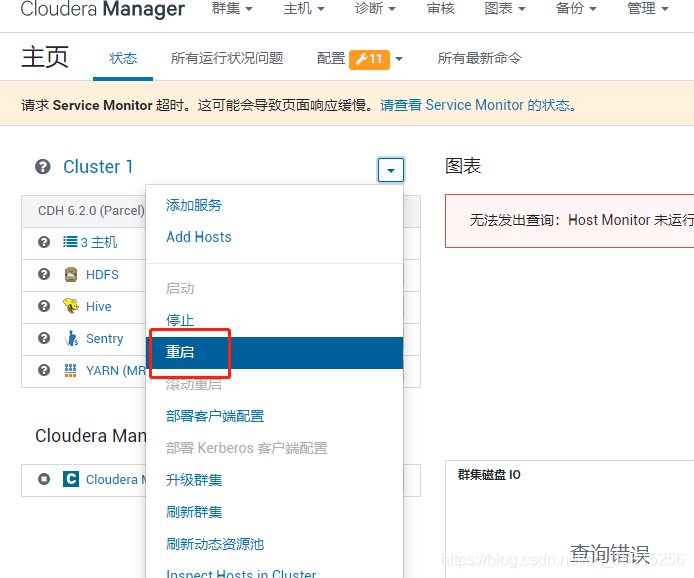Open the Hive service link

tap(98, 306)
